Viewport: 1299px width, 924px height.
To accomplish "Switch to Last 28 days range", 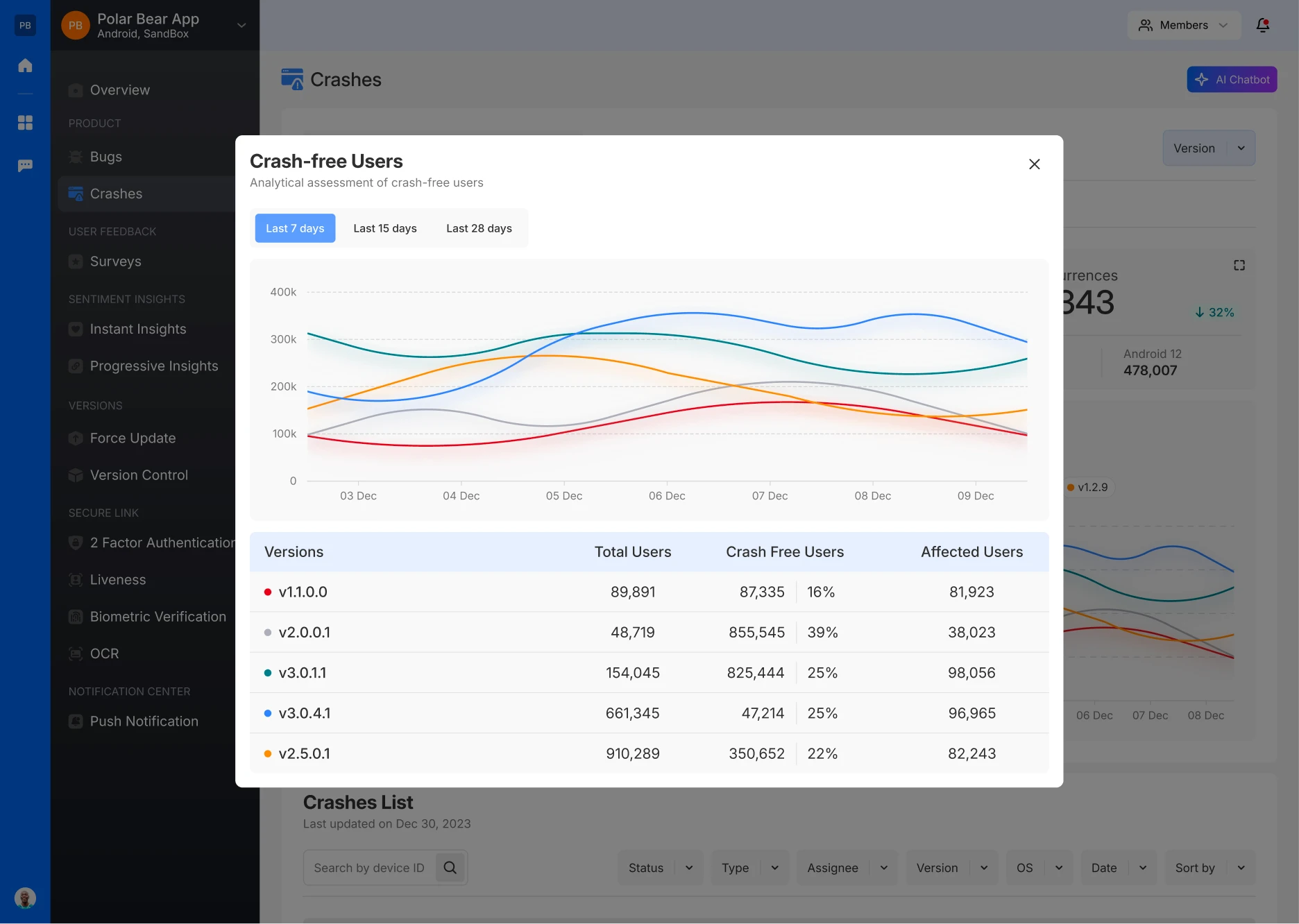I will point(479,228).
